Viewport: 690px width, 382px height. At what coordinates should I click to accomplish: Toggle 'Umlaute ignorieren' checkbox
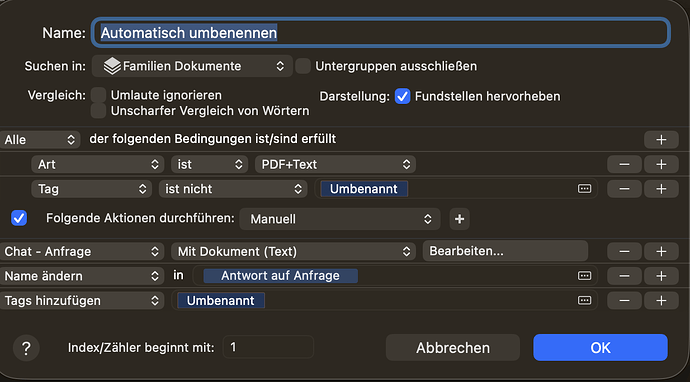coord(98,95)
